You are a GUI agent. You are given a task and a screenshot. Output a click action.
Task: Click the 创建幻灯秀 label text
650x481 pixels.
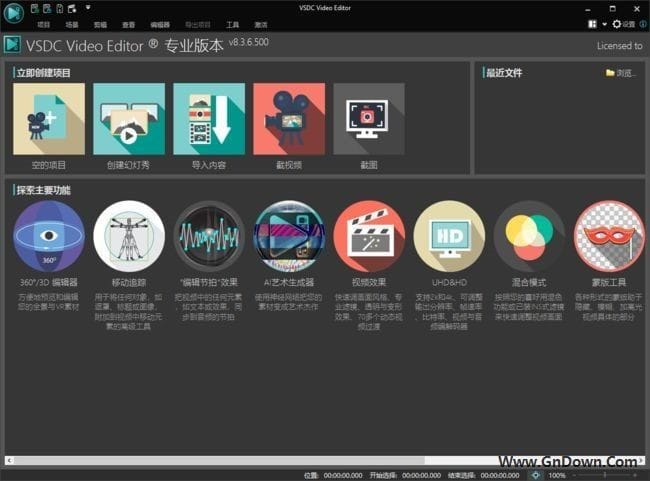(x=128, y=165)
